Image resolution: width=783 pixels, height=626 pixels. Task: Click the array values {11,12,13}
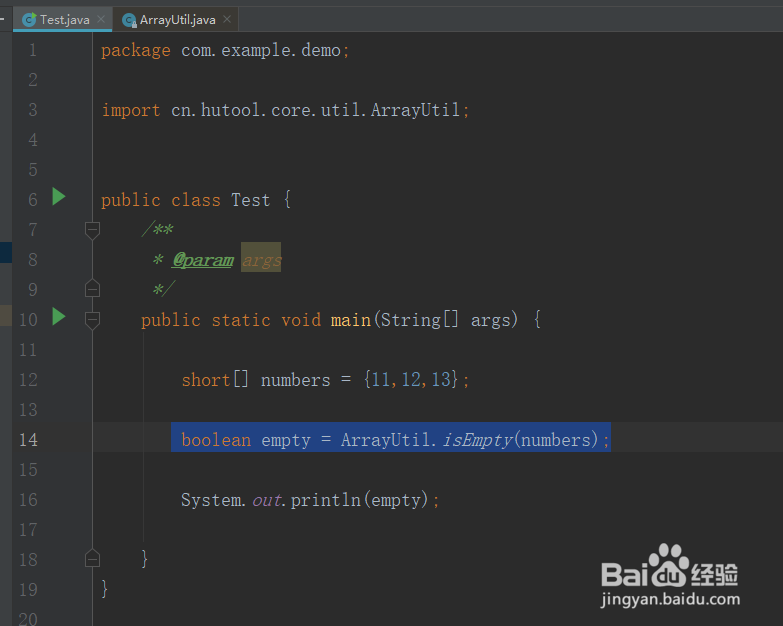point(410,380)
